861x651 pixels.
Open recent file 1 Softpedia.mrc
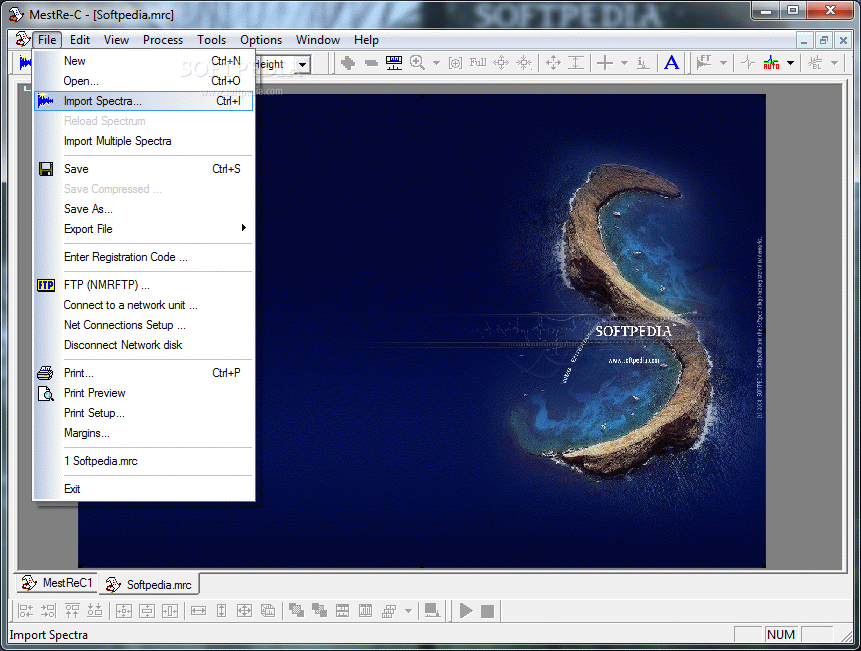click(143, 461)
